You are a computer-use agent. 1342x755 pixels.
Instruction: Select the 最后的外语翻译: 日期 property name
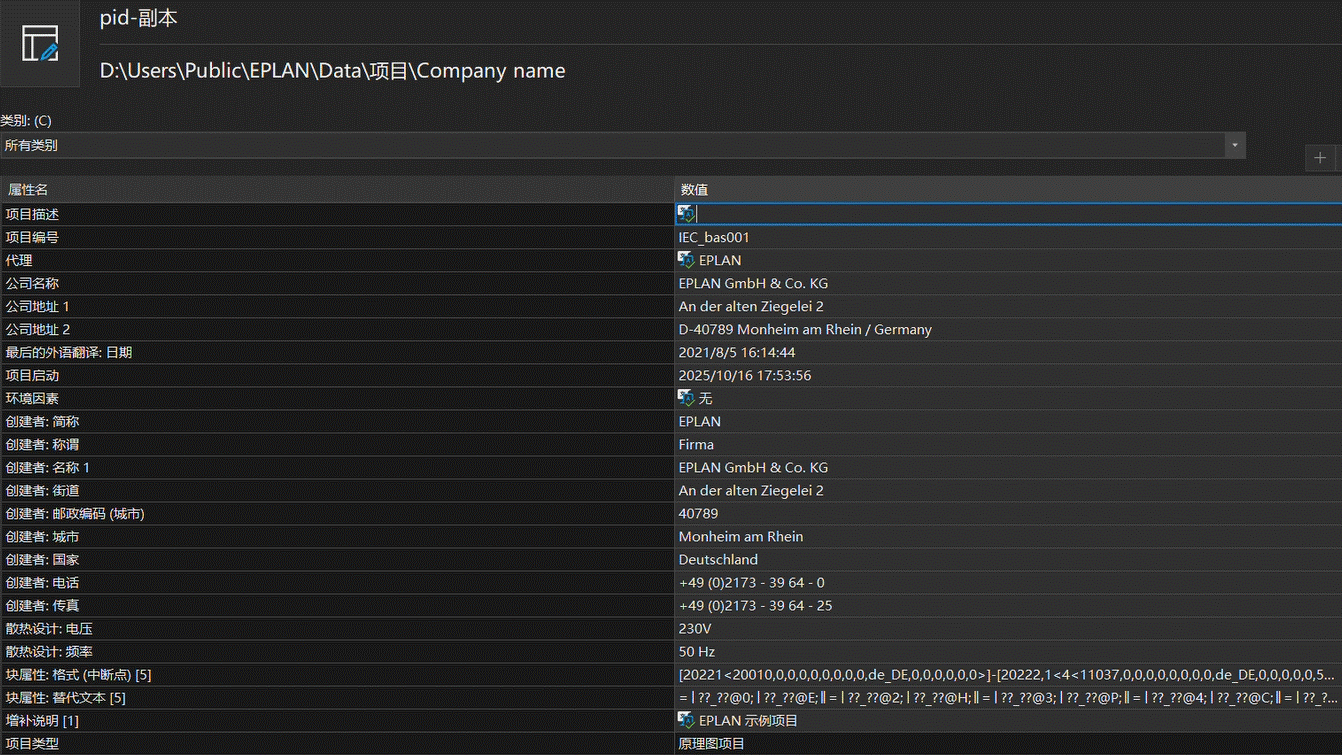click(69, 352)
